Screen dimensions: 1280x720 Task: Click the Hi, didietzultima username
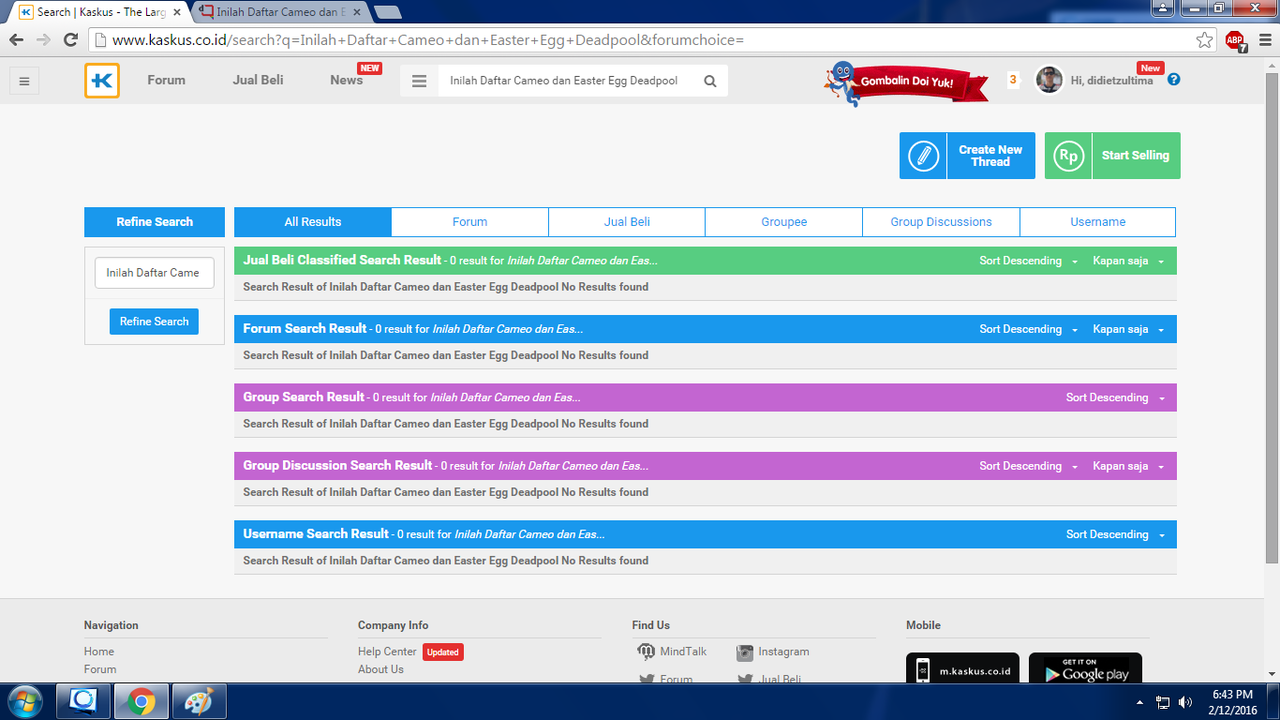[1111, 81]
